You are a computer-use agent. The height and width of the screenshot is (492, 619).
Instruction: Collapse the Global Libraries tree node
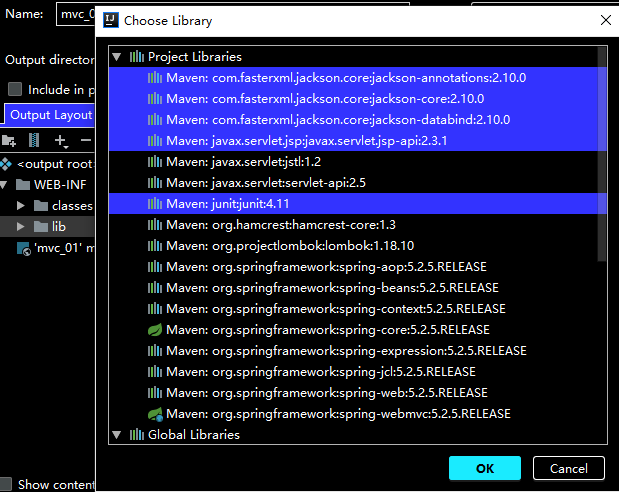[x=116, y=435]
